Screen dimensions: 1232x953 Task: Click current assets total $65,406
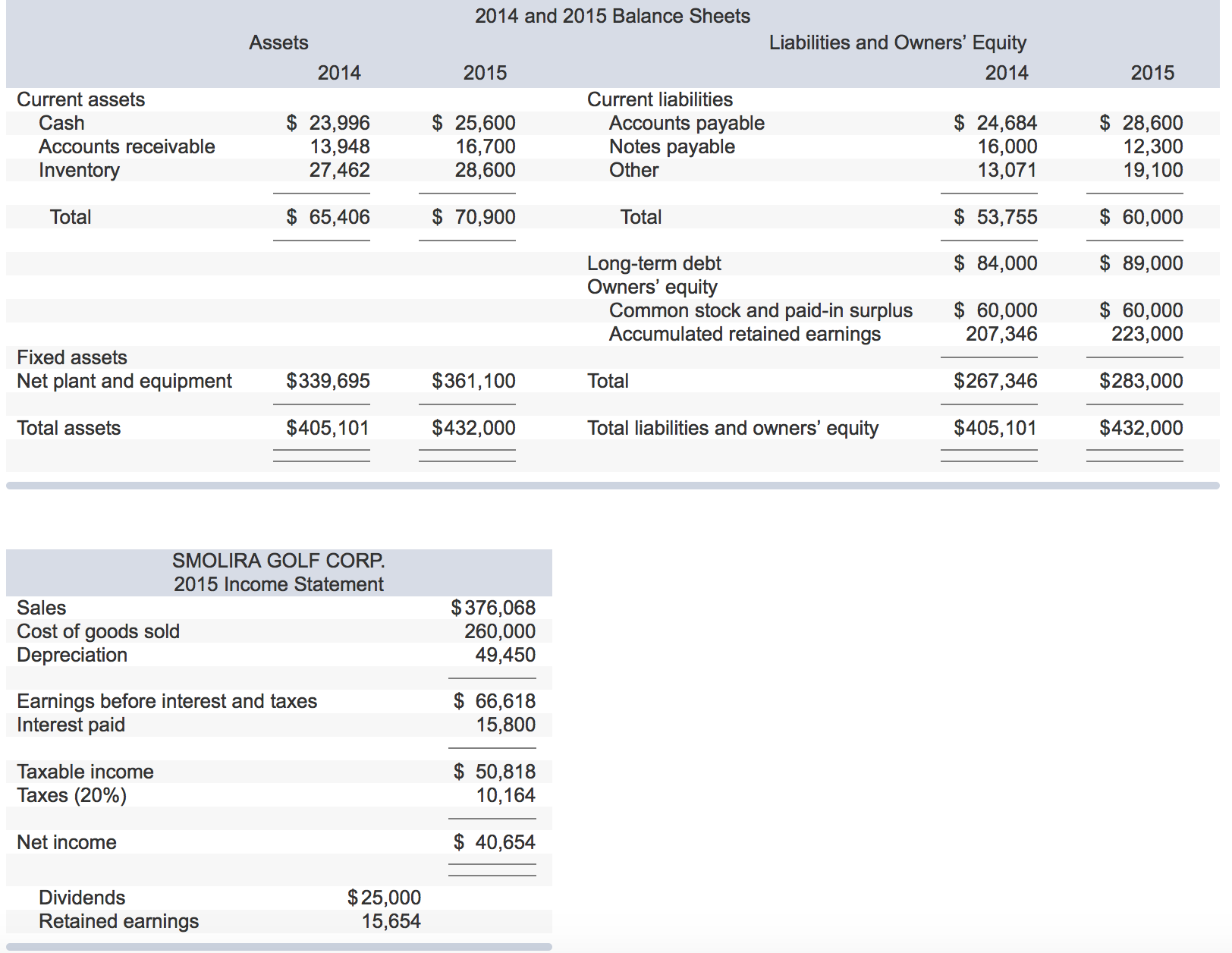pyautogui.click(x=328, y=217)
